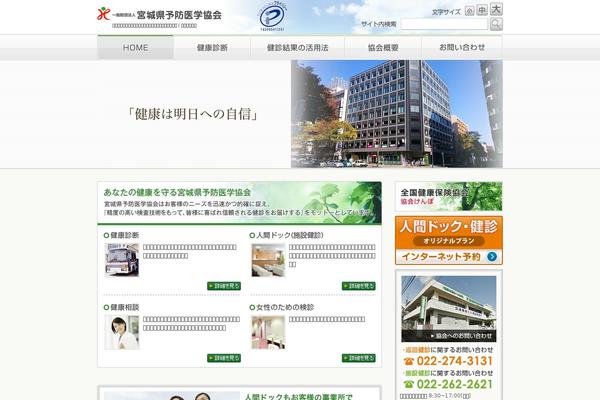
Task: Set text size to medium (中)
Action: (482, 10)
